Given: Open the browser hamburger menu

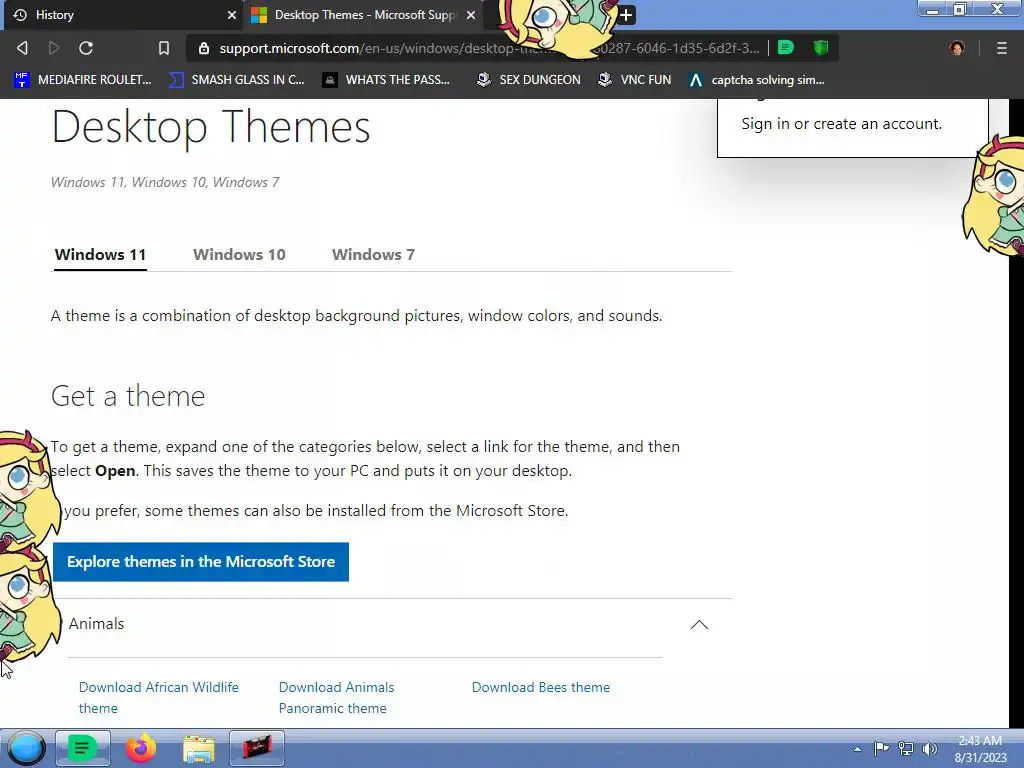Looking at the screenshot, I should click(1001, 48).
